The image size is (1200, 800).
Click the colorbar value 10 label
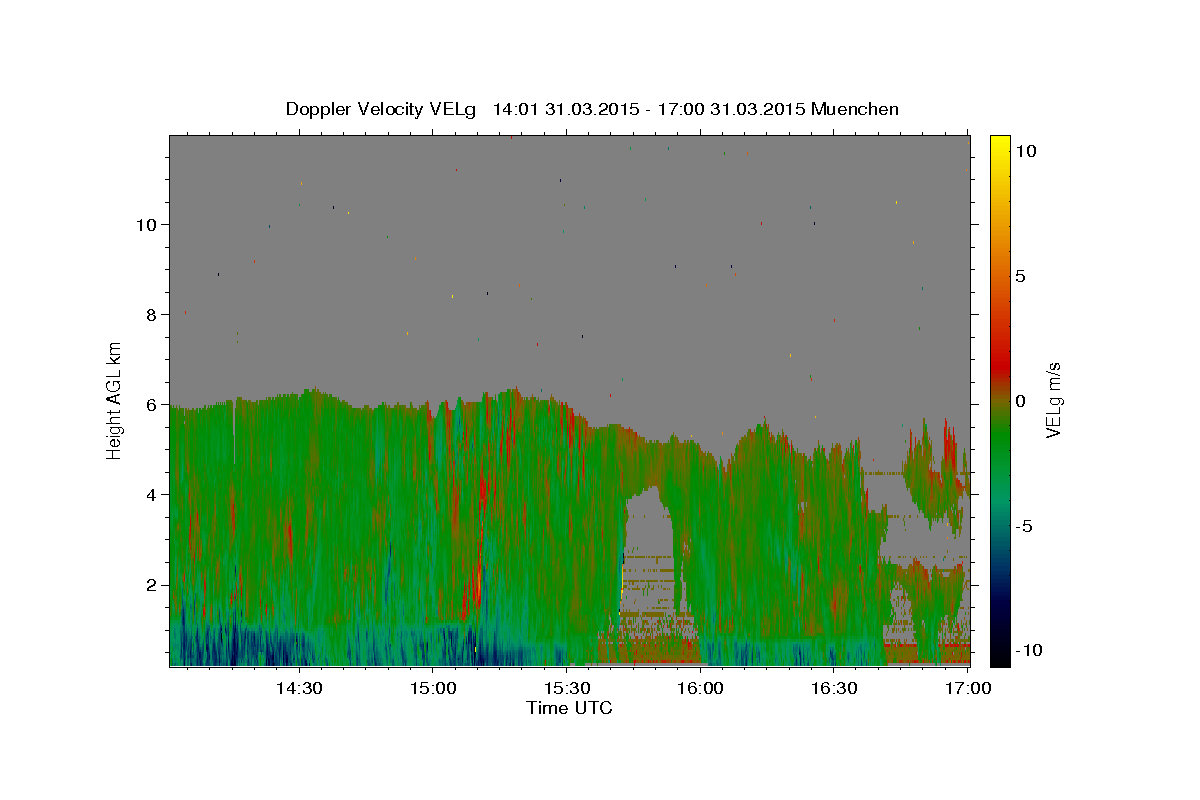[x=1025, y=151]
